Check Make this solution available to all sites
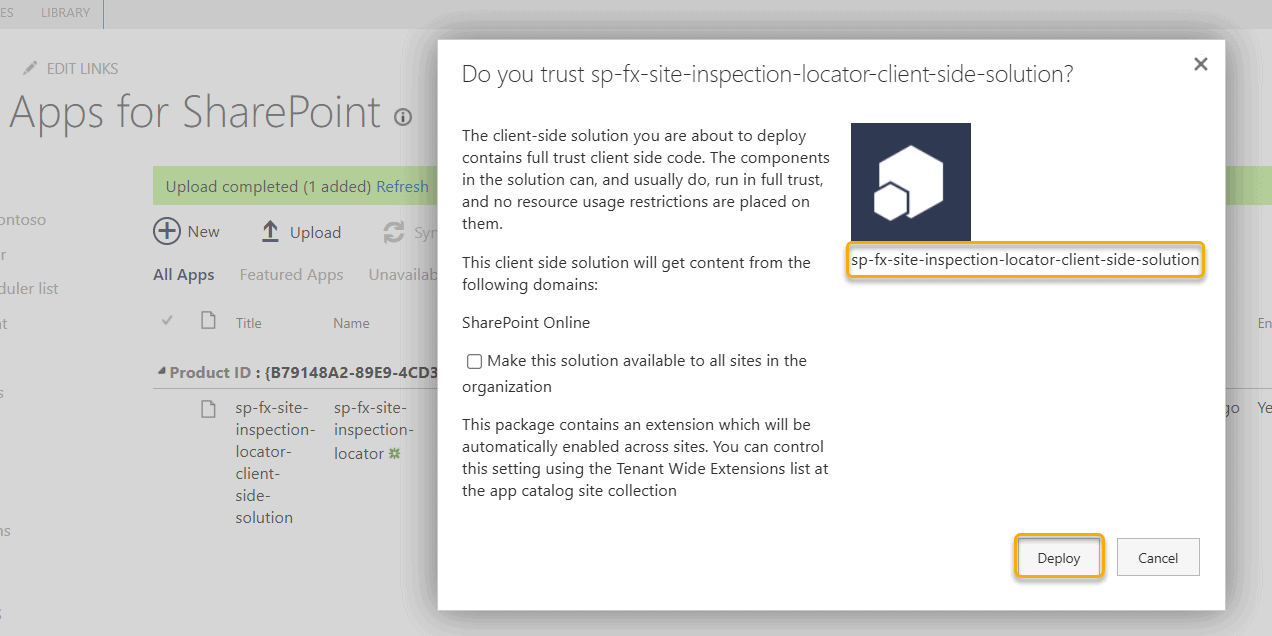 click(474, 361)
